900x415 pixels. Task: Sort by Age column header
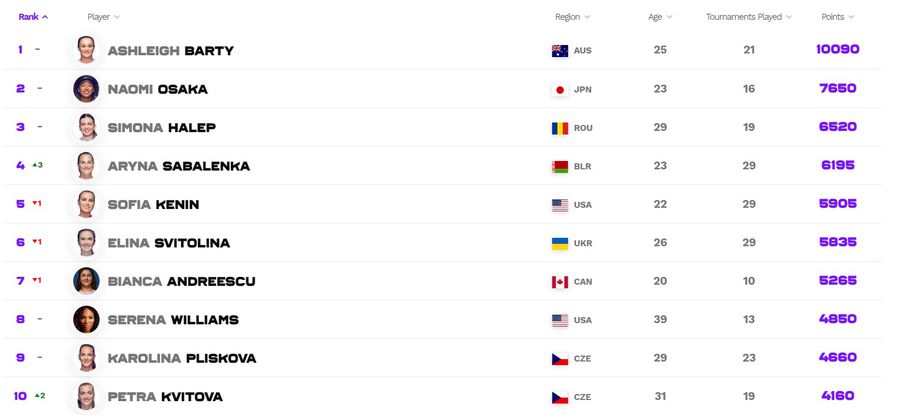pos(660,17)
